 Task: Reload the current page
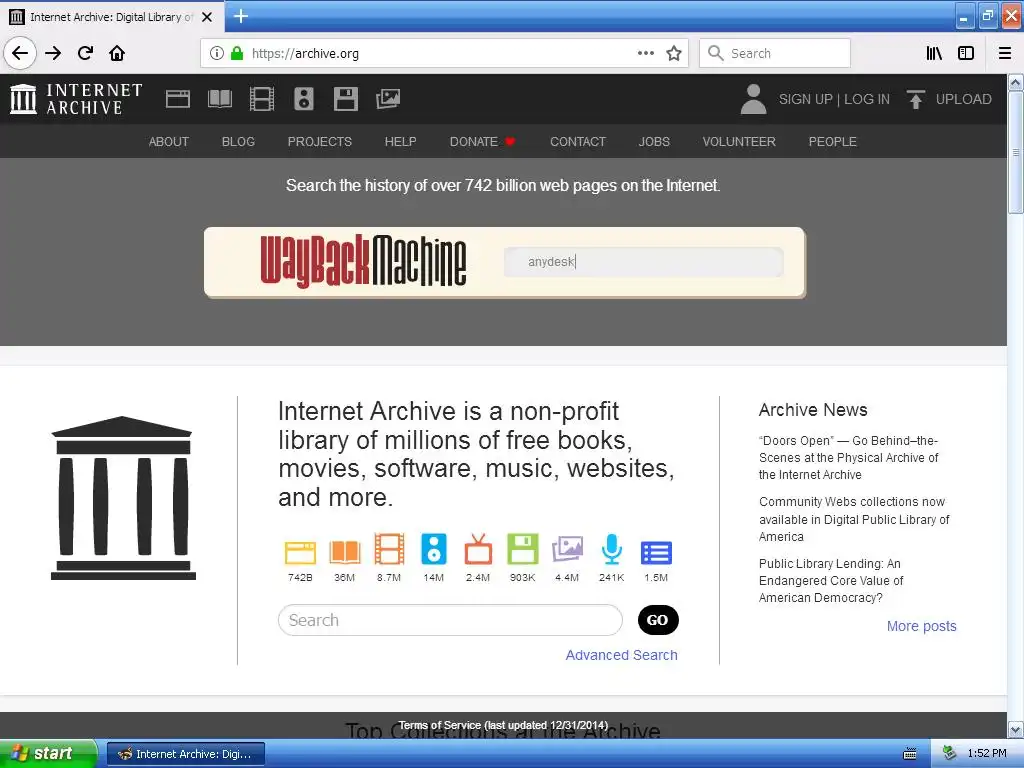click(85, 53)
